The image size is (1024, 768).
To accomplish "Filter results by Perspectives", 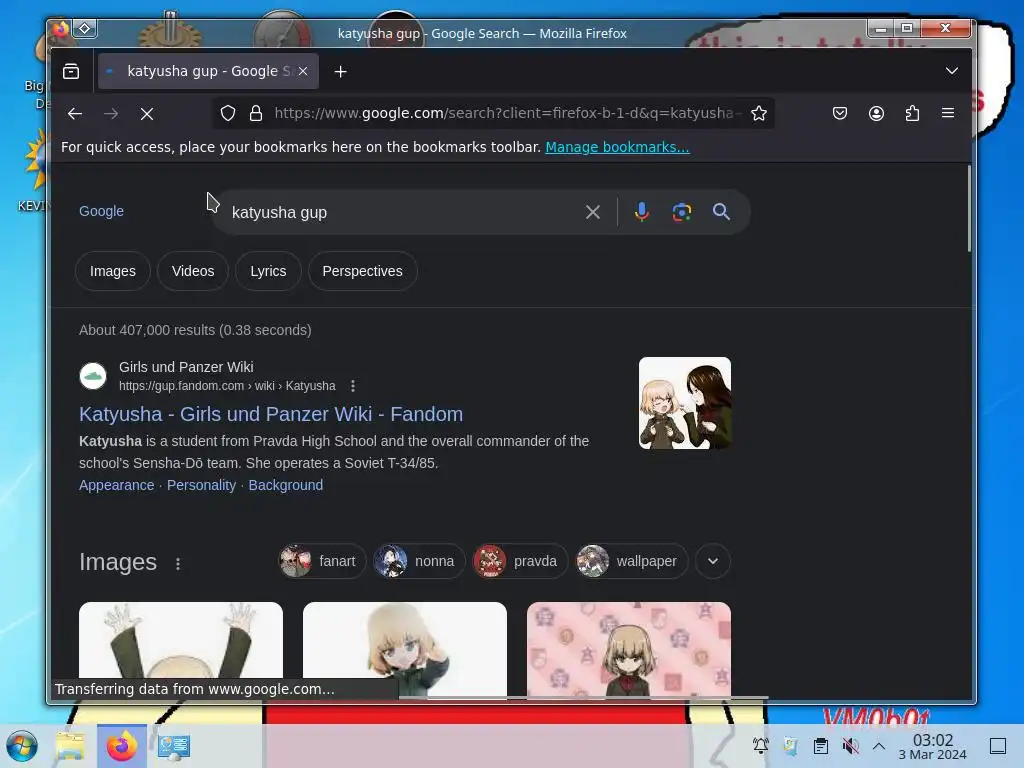I will click(362, 271).
